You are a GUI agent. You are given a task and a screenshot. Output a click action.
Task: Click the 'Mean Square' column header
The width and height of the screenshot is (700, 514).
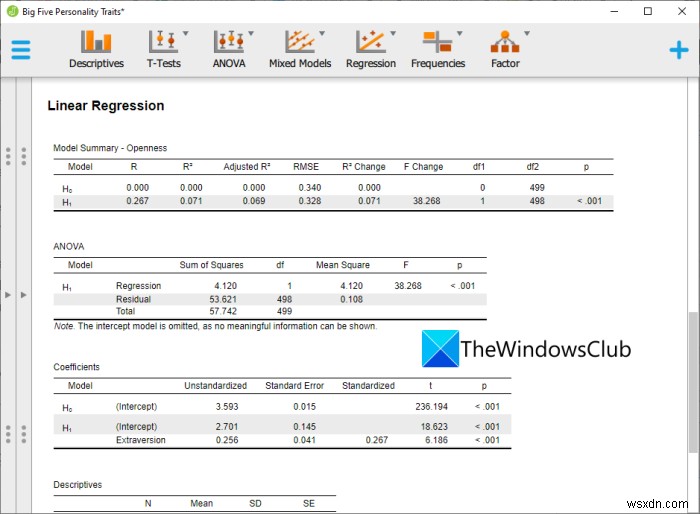(343, 265)
